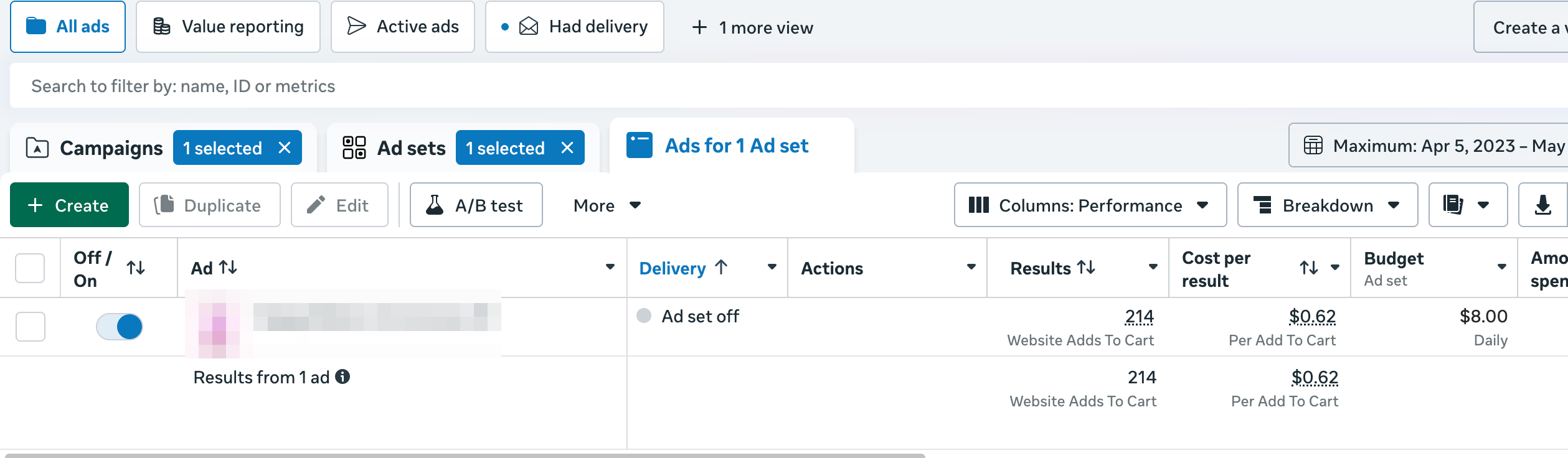1568x458 pixels.
Task: Click the date range calendar icon
Action: (1313, 146)
